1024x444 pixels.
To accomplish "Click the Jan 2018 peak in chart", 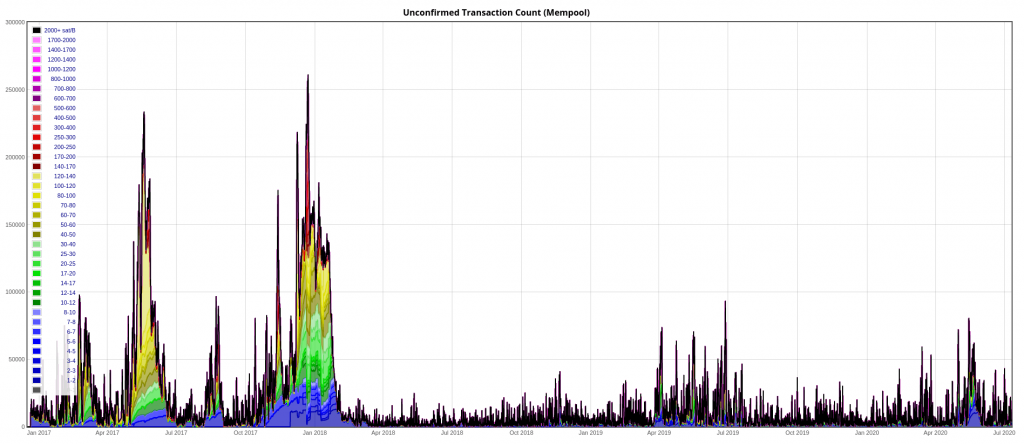I will 308,76.
